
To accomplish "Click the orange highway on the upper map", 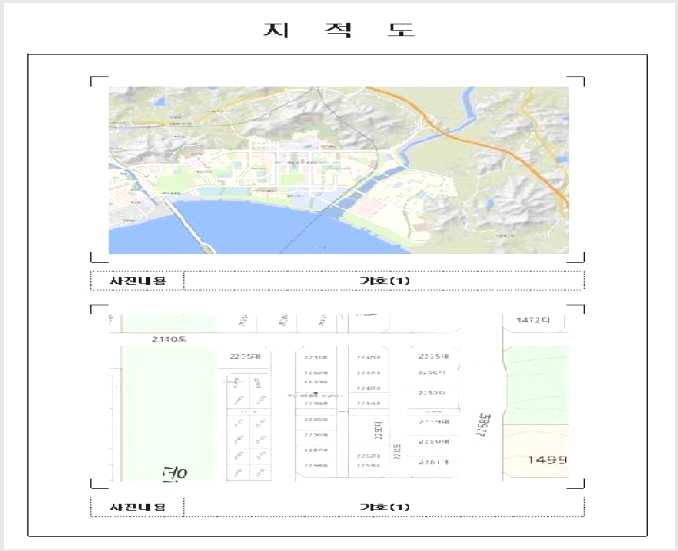I will 471,139.
